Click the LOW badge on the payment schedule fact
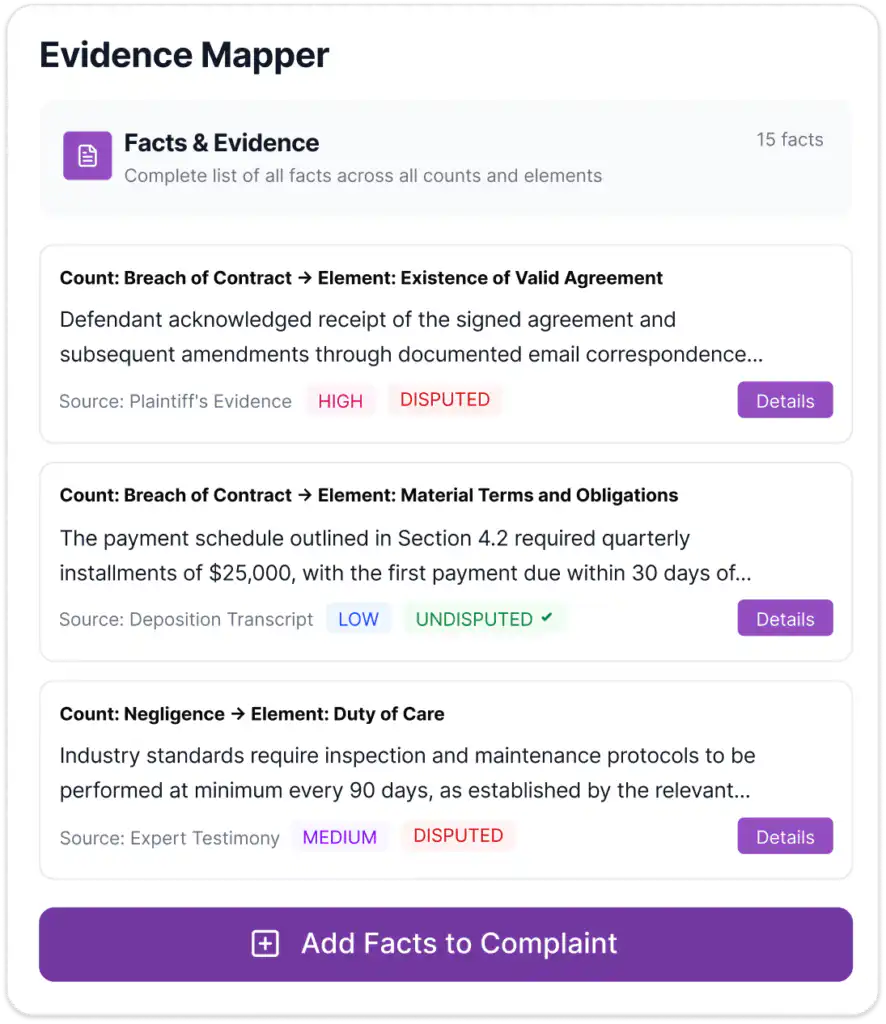This screenshot has width=886, height=1024. tap(358, 618)
